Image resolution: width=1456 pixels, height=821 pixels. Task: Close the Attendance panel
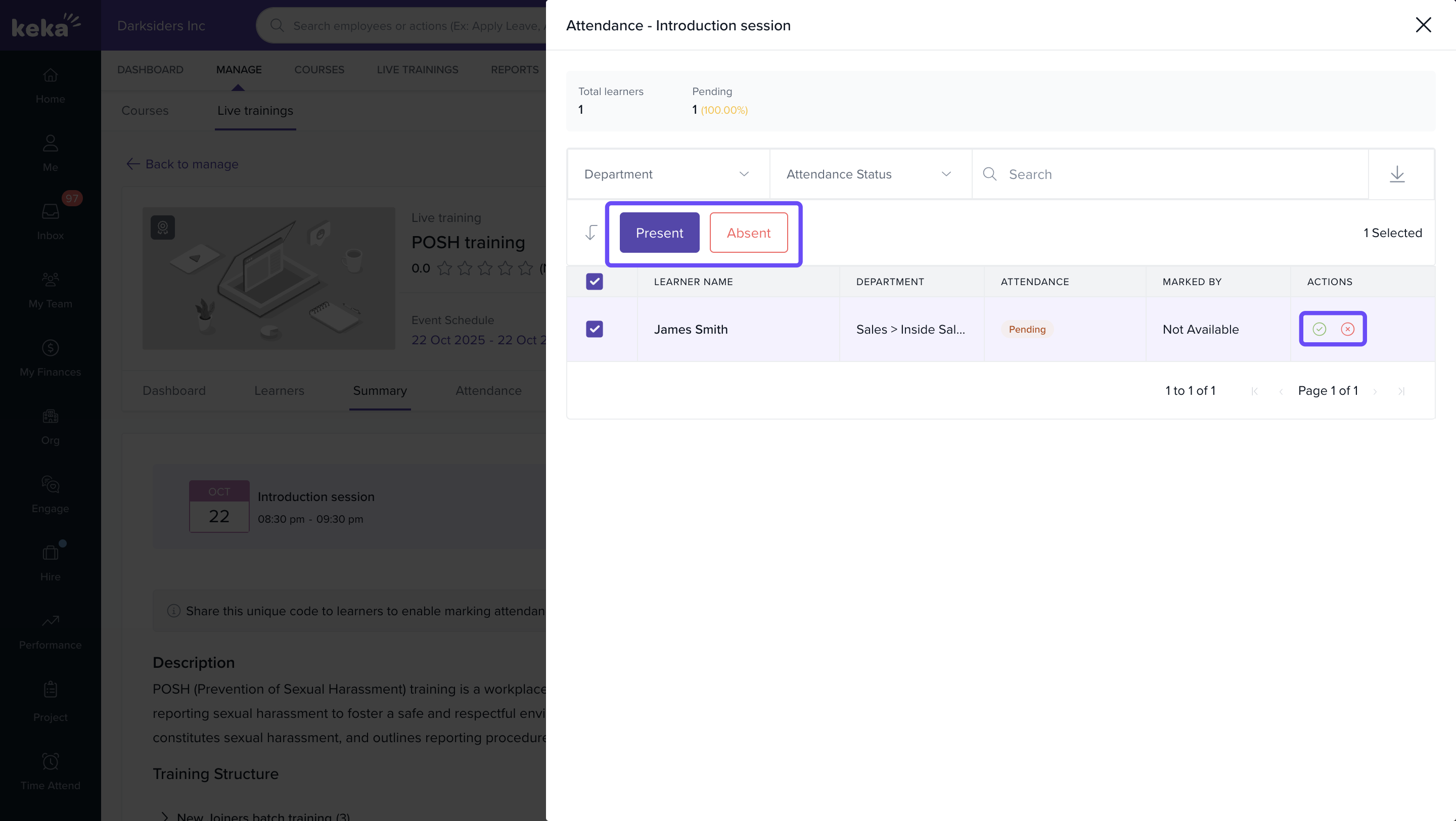pos(1423,25)
